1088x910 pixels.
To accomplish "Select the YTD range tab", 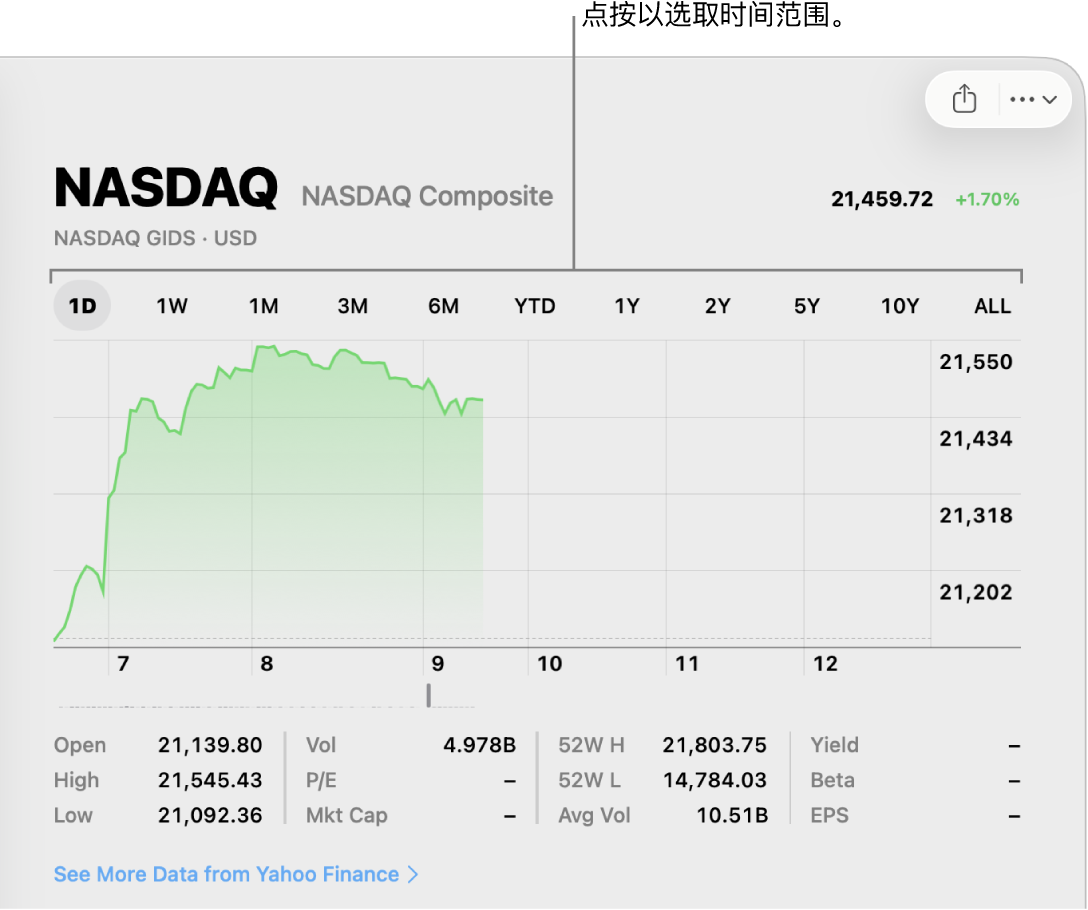I will [535, 306].
